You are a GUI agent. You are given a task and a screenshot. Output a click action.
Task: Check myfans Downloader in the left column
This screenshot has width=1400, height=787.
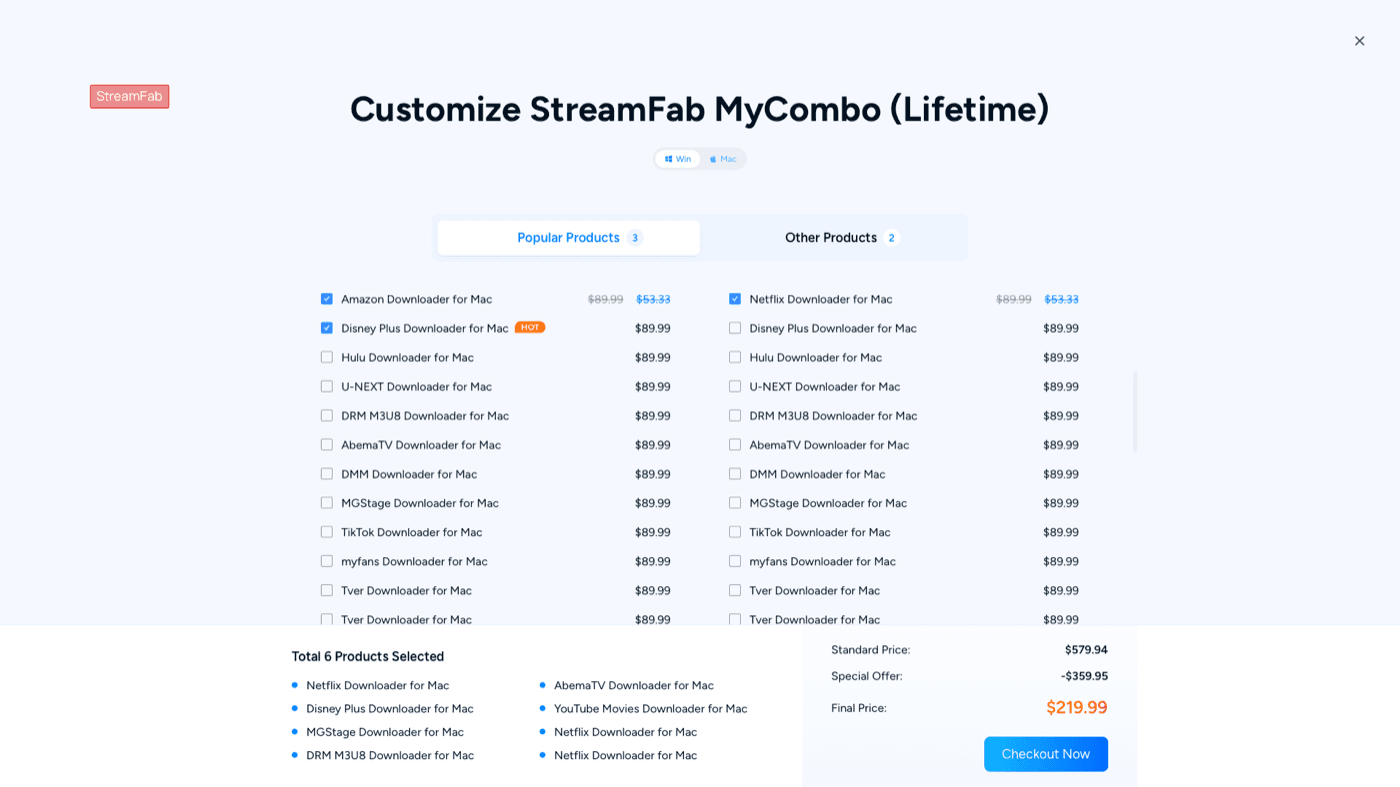[x=327, y=561]
